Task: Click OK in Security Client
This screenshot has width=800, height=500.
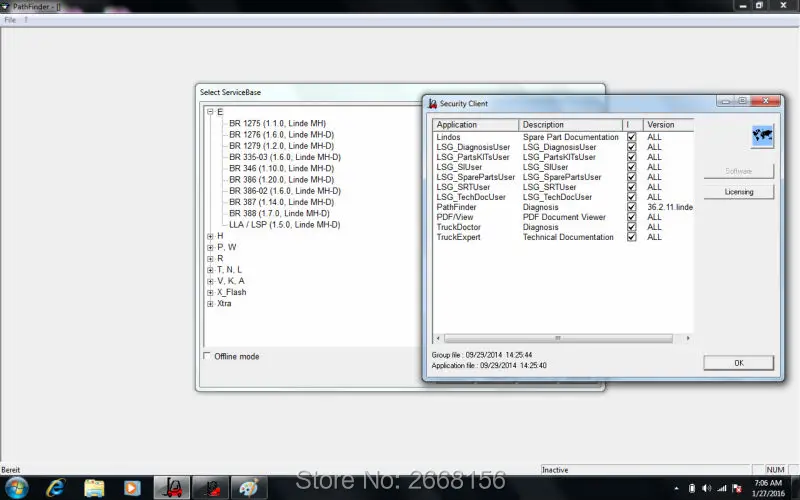Action: [x=739, y=363]
